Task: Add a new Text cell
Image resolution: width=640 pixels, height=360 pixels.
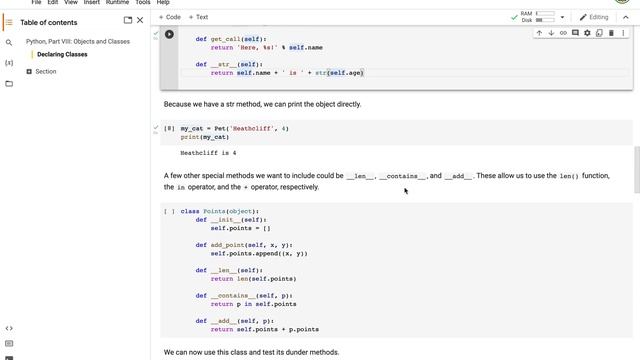Action: click(198, 17)
